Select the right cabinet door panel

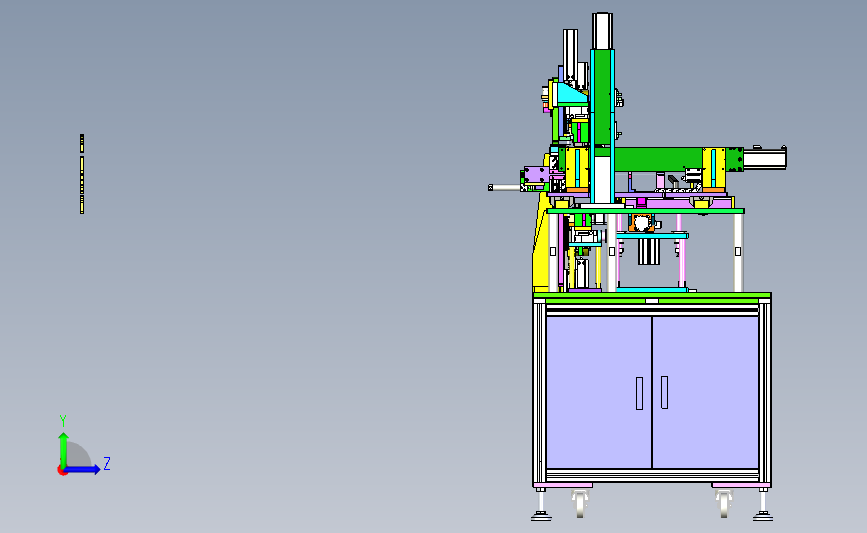tap(706, 392)
